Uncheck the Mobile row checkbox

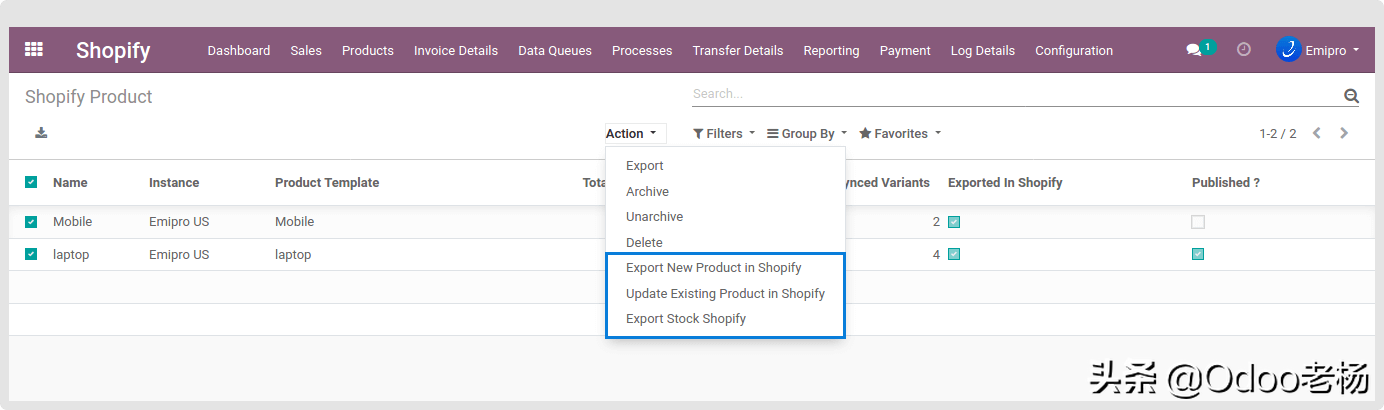click(31, 222)
